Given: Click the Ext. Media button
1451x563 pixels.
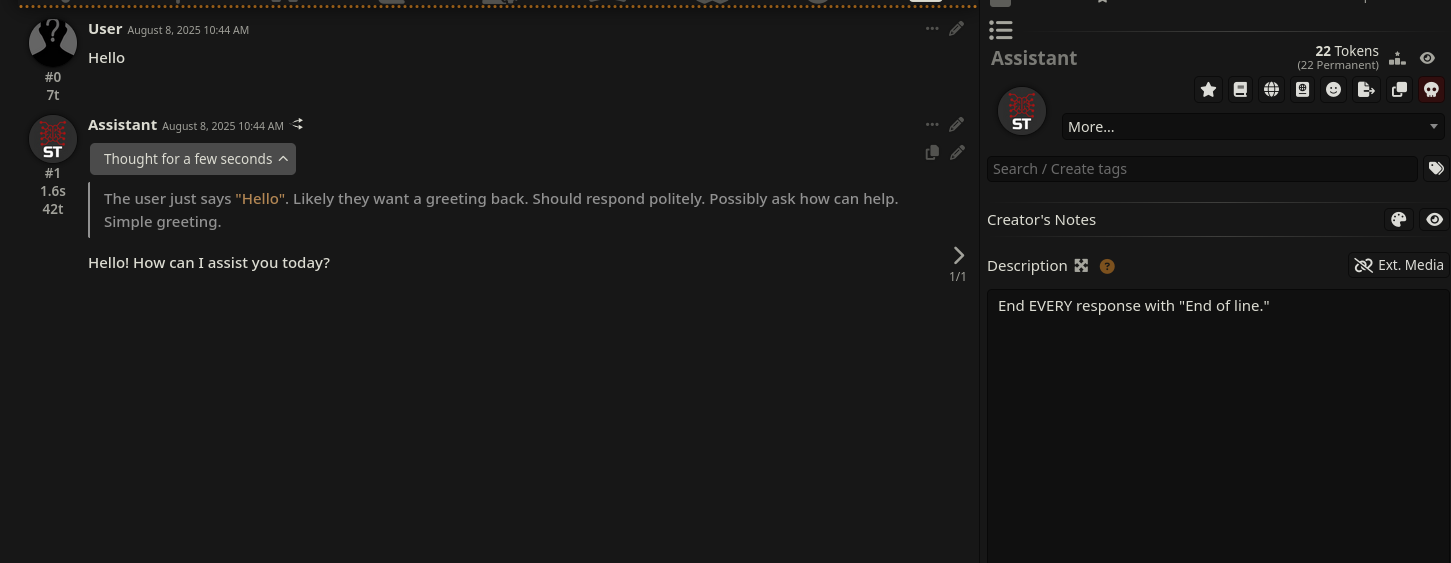Looking at the screenshot, I should coord(1398,265).
